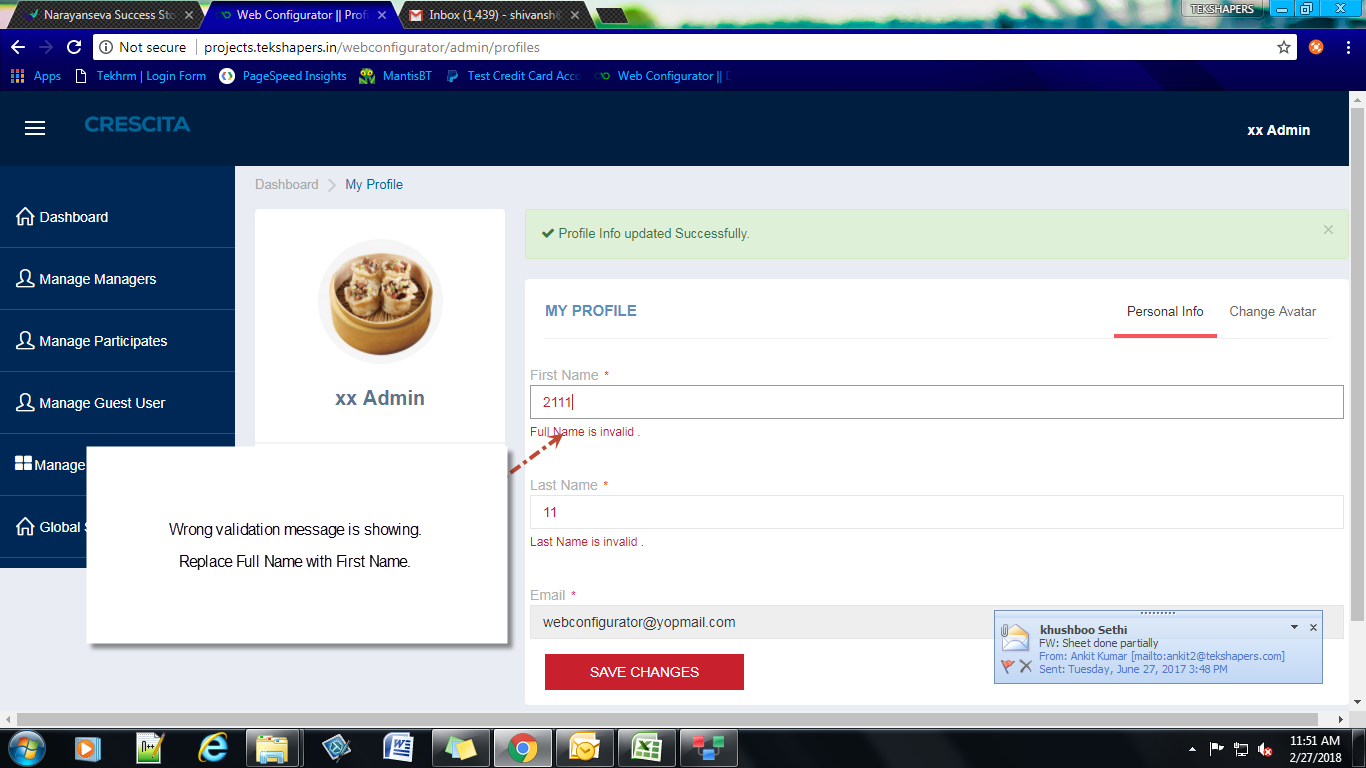
Task: Click the network status tray icon
Action: 1241,748
